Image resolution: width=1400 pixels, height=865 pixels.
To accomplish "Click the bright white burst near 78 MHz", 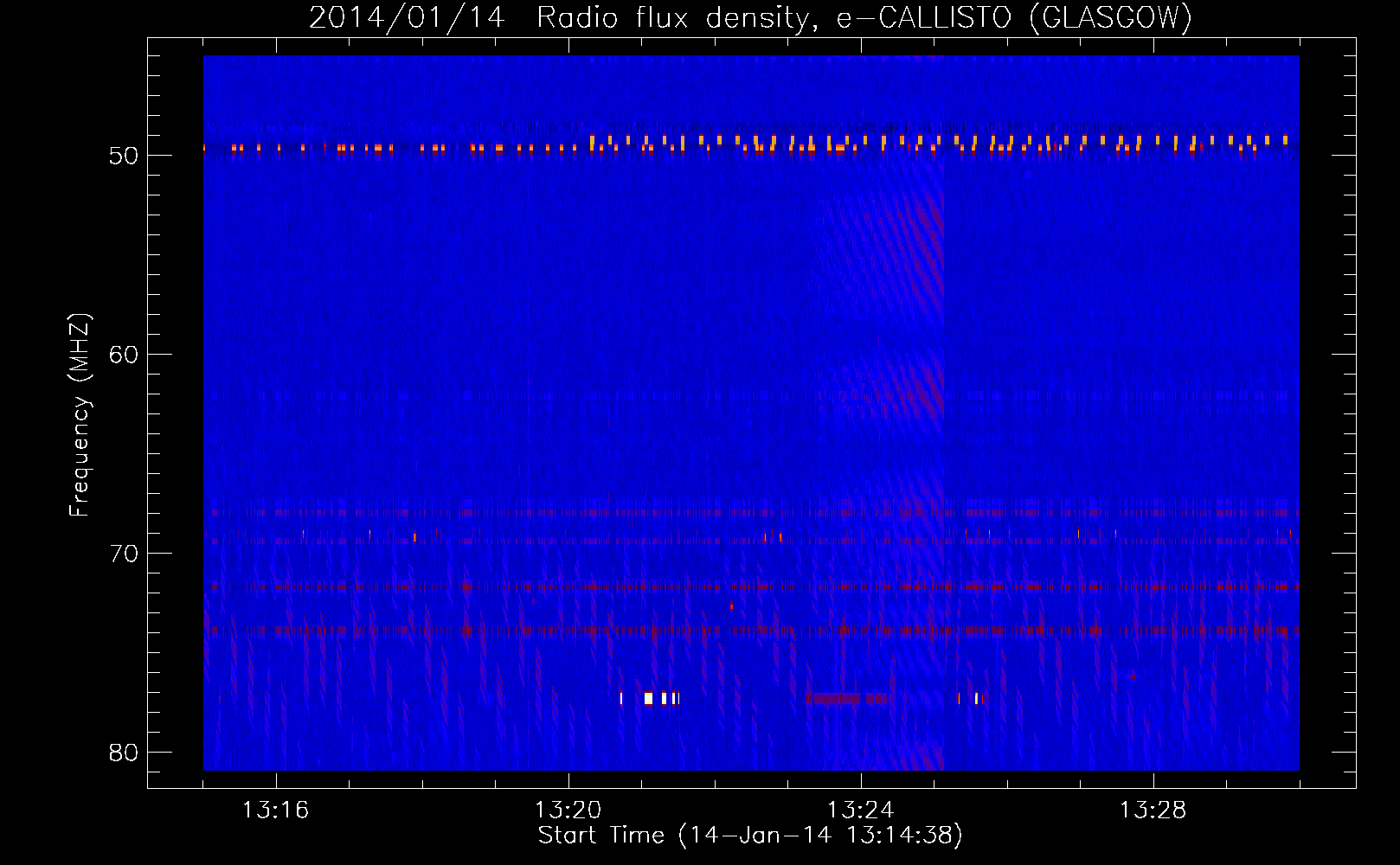I will (649, 698).
